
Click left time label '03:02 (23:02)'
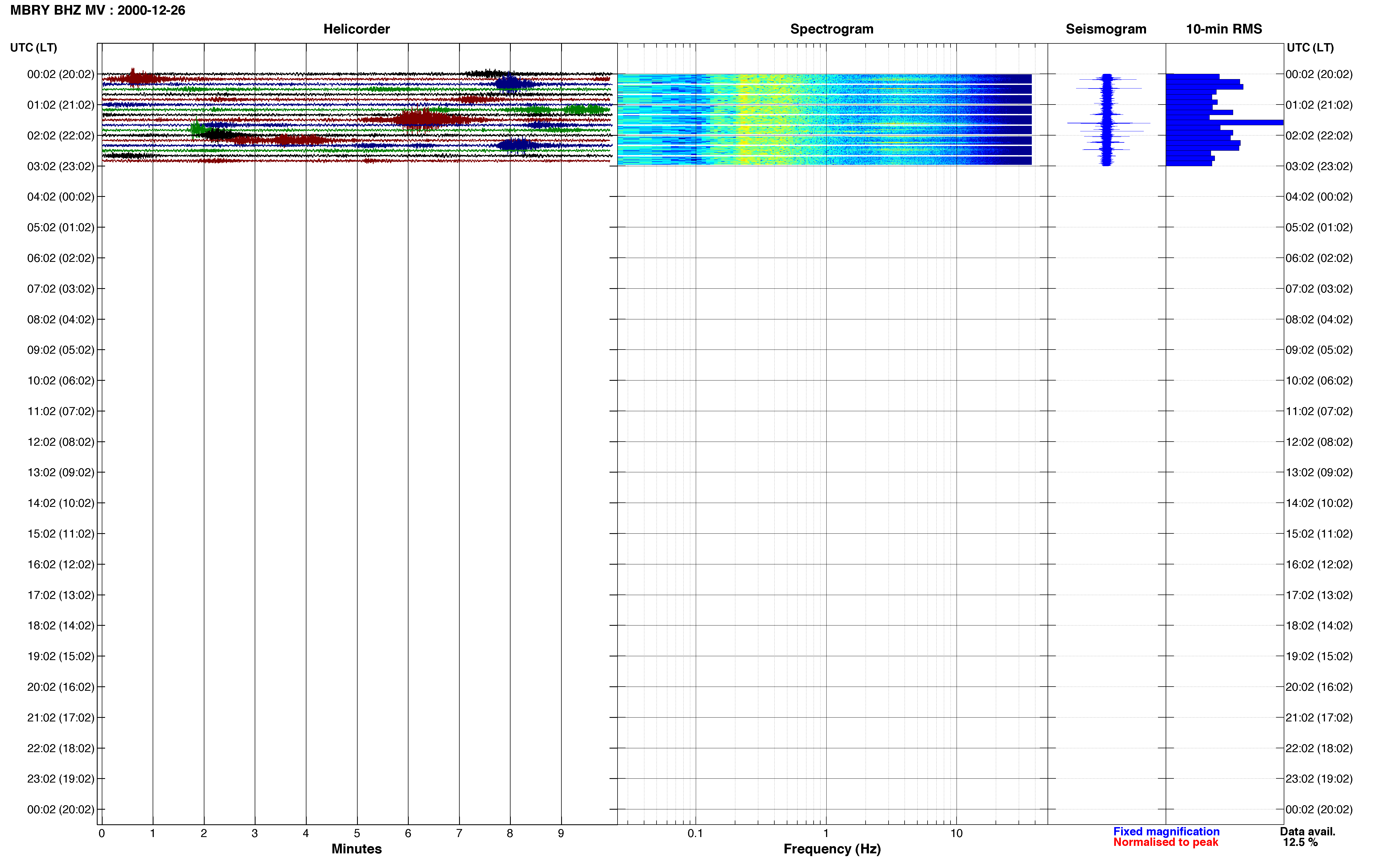[61, 166]
